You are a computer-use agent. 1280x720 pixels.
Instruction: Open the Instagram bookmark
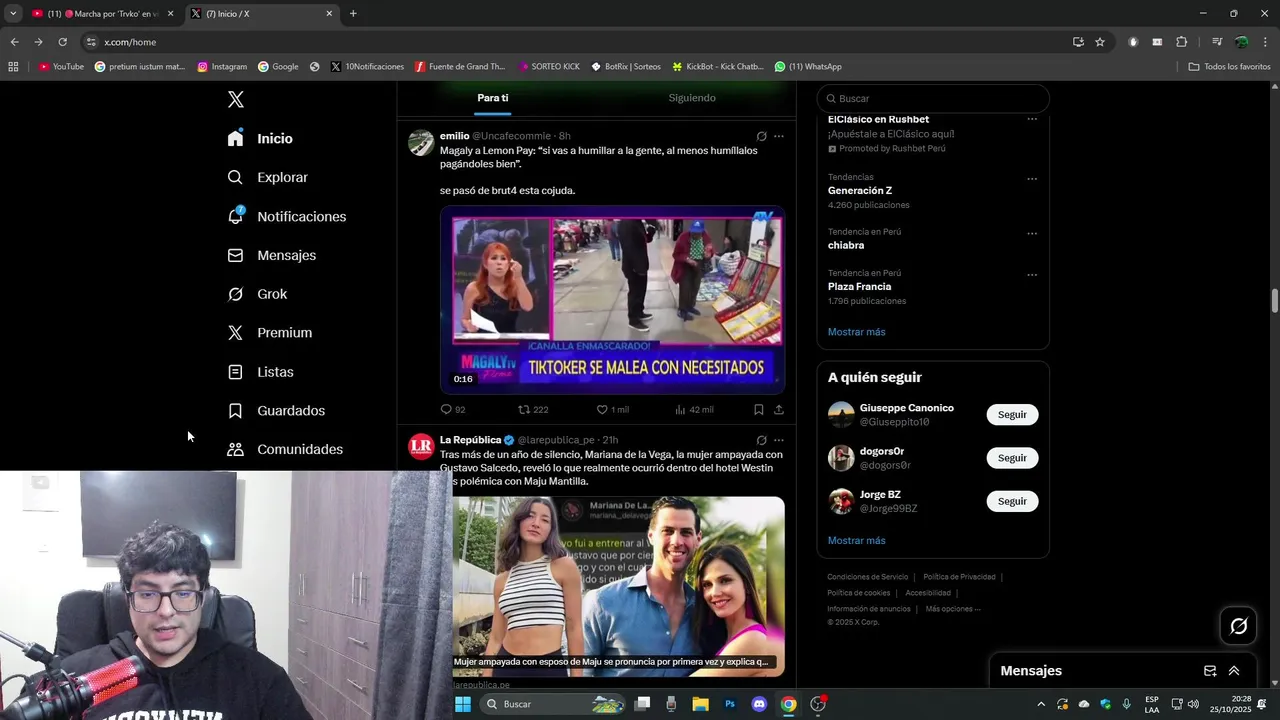[222, 67]
